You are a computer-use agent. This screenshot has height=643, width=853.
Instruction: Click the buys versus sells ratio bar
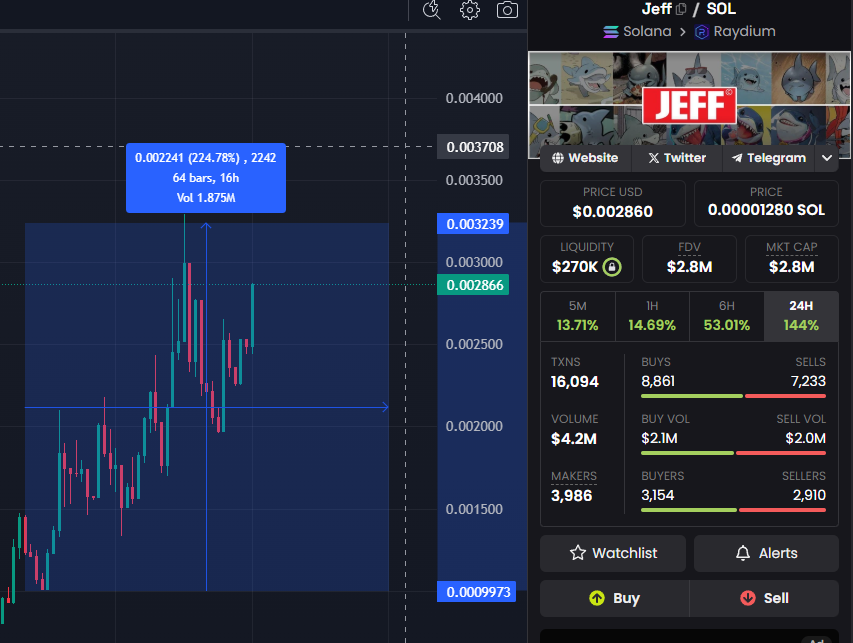click(733, 396)
